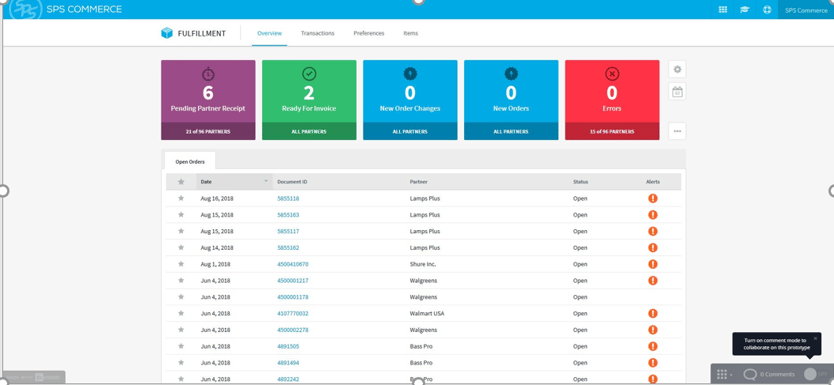834x385 pixels.
Task: Open All Partners filter under New Orders
Action: 511,131
